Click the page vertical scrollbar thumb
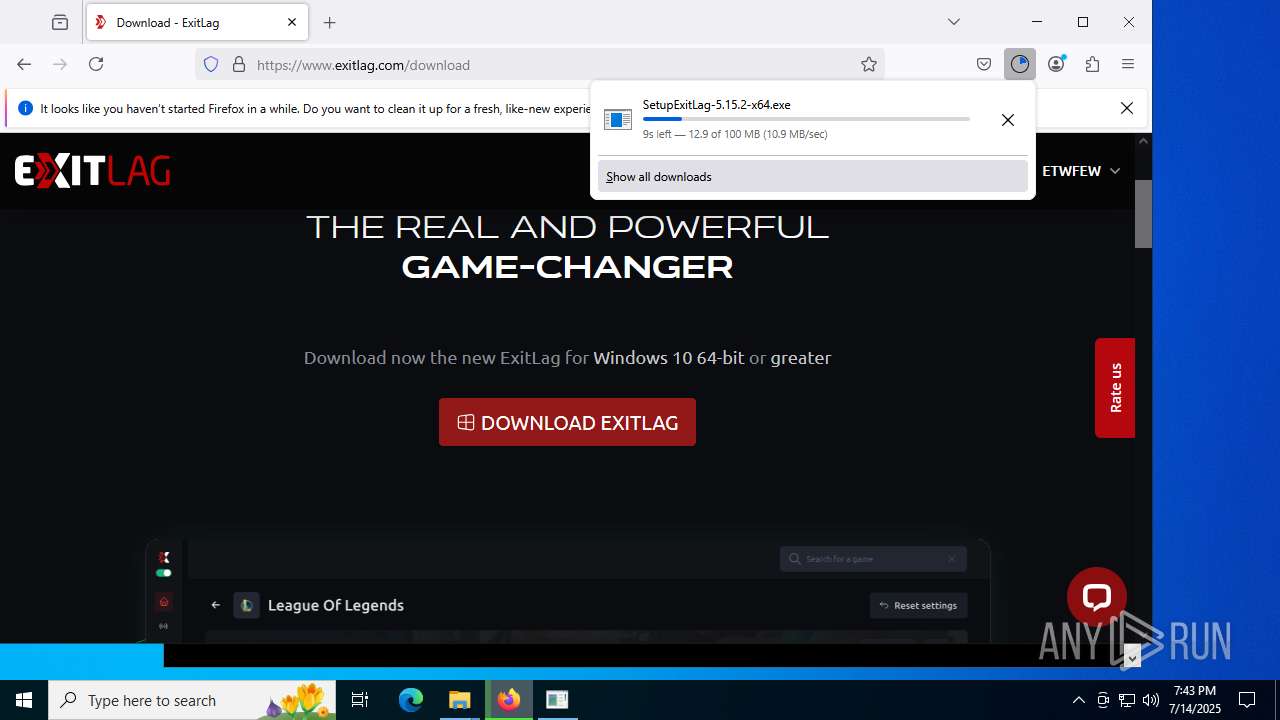The height and width of the screenshot is (720, 1280). click(1143, 213)
